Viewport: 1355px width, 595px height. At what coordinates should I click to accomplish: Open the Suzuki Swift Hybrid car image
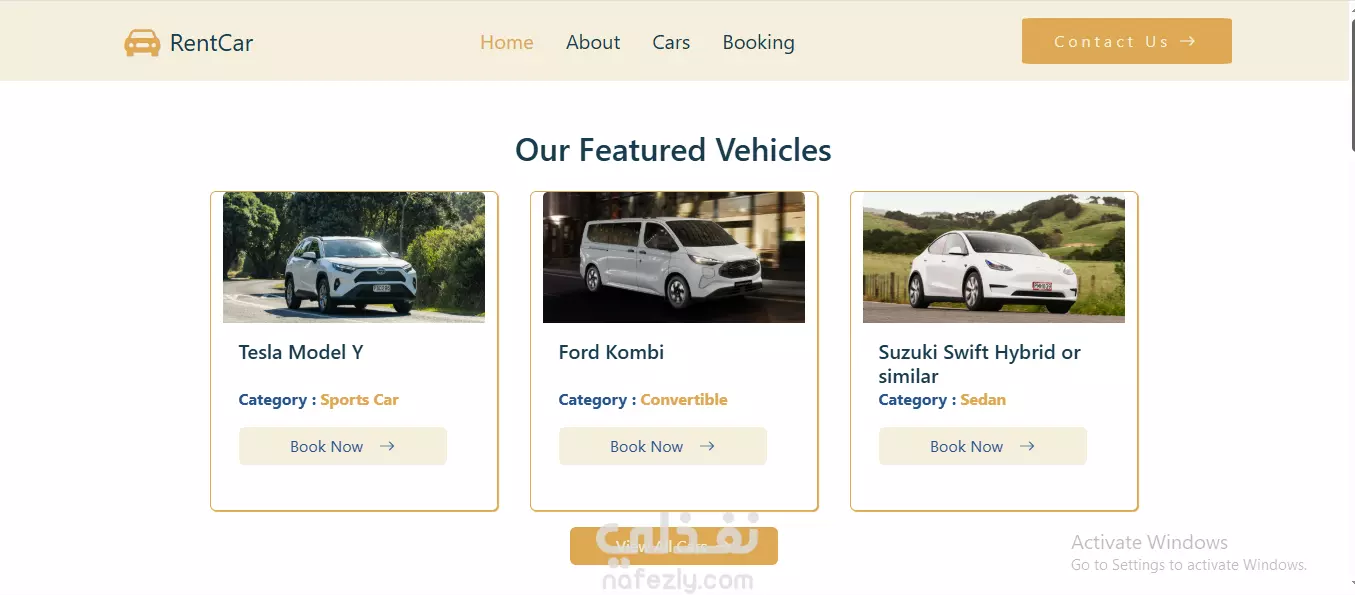(x=994, y=257)
